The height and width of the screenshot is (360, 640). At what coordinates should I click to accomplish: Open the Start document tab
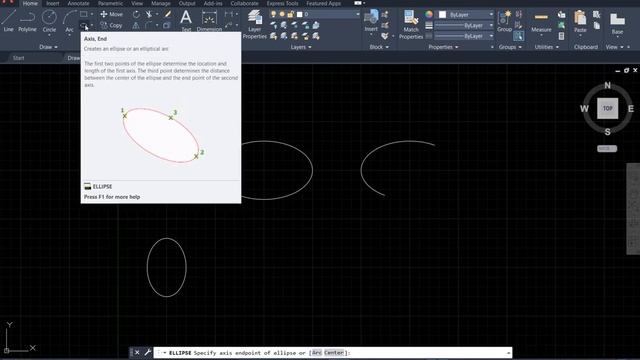18,58
